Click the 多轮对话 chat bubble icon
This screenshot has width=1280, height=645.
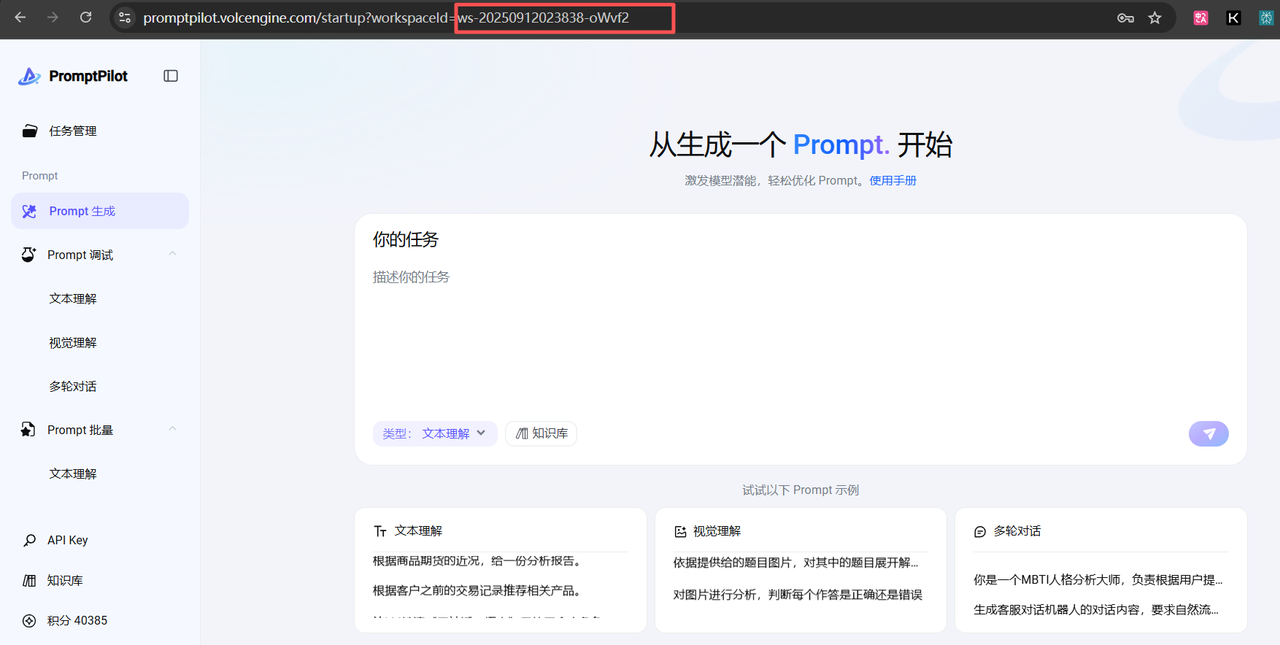pos(980,532)
